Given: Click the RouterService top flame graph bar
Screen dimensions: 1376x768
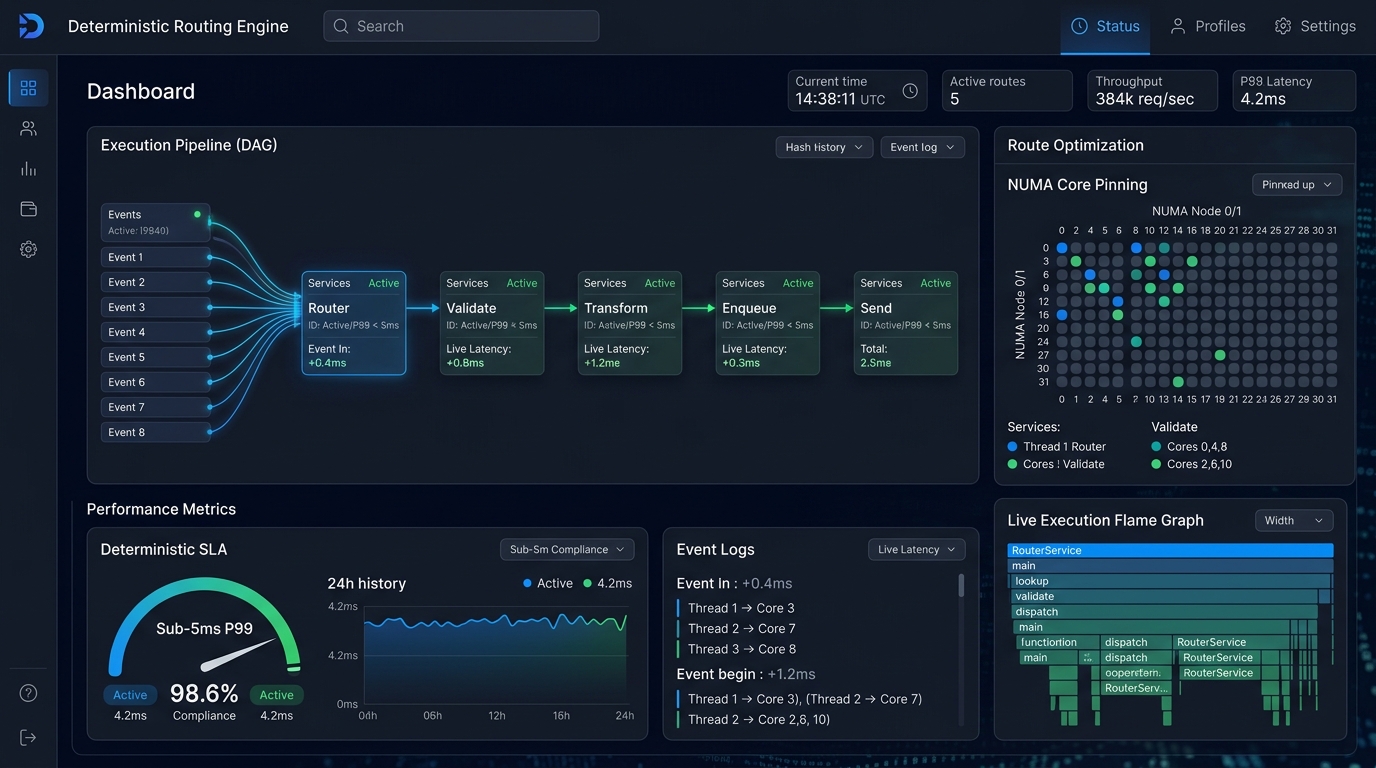Looking at the screenshot, I should coord(1170,550).
